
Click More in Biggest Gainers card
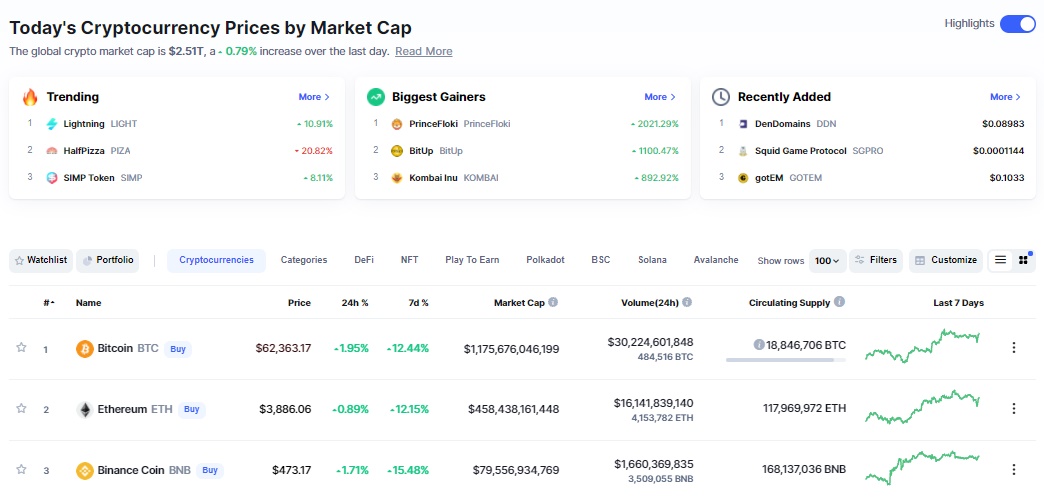660,97
